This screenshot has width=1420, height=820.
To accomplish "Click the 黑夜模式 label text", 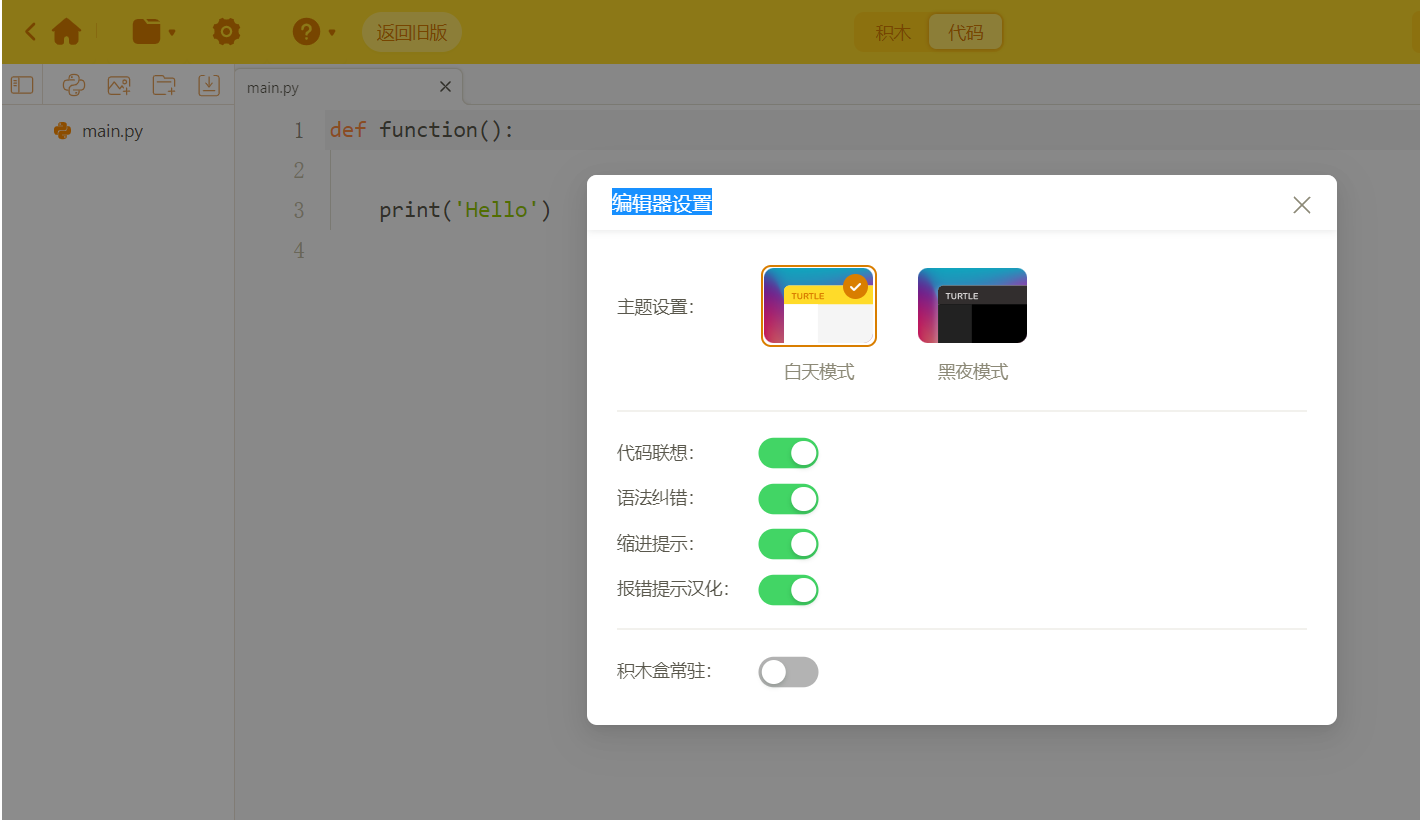I will [x=973, y=372].
